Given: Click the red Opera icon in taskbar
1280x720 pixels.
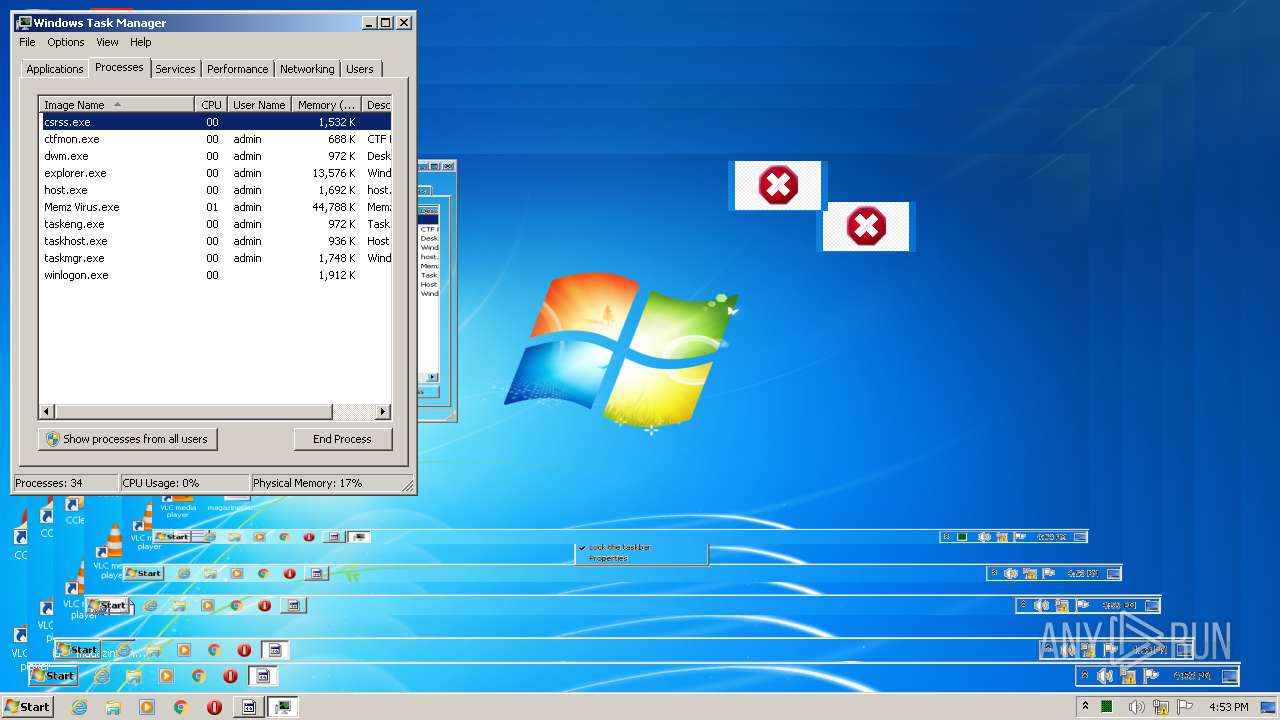Looking at the screenshot, I should click(x=214, y=707).
